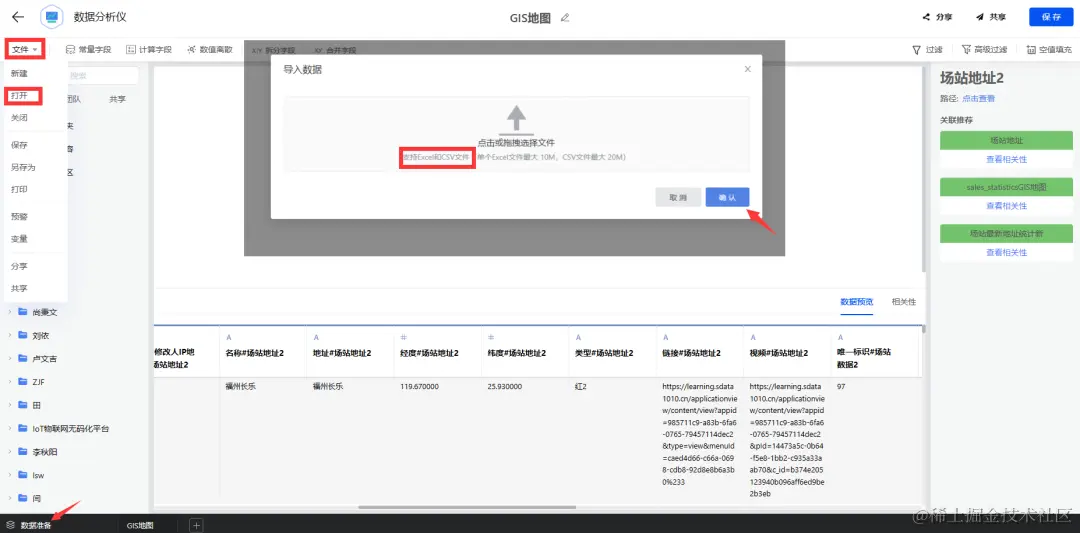Select 计算字段 in the toolbar
Viewport: 1080px width, 533px height.
point(149,50)
